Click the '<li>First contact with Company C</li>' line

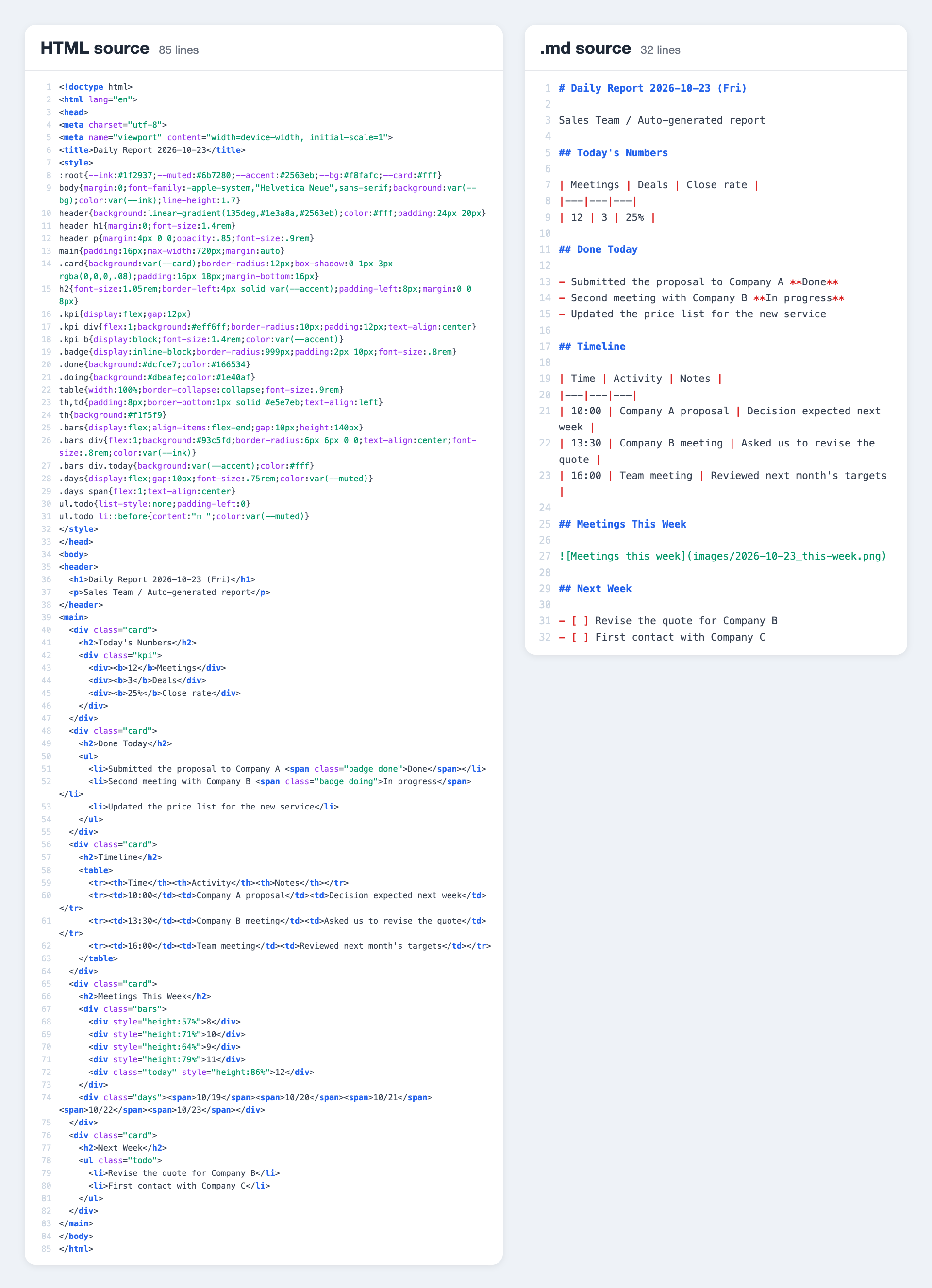[180, 1186]
